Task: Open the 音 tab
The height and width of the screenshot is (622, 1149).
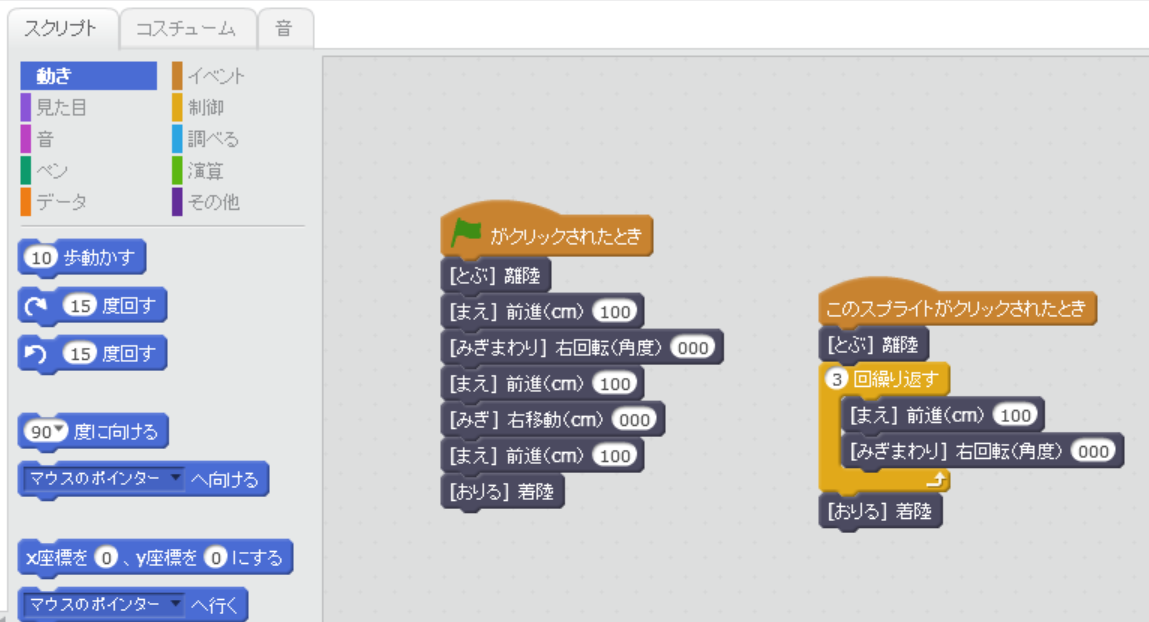Action: pos(284,29)
